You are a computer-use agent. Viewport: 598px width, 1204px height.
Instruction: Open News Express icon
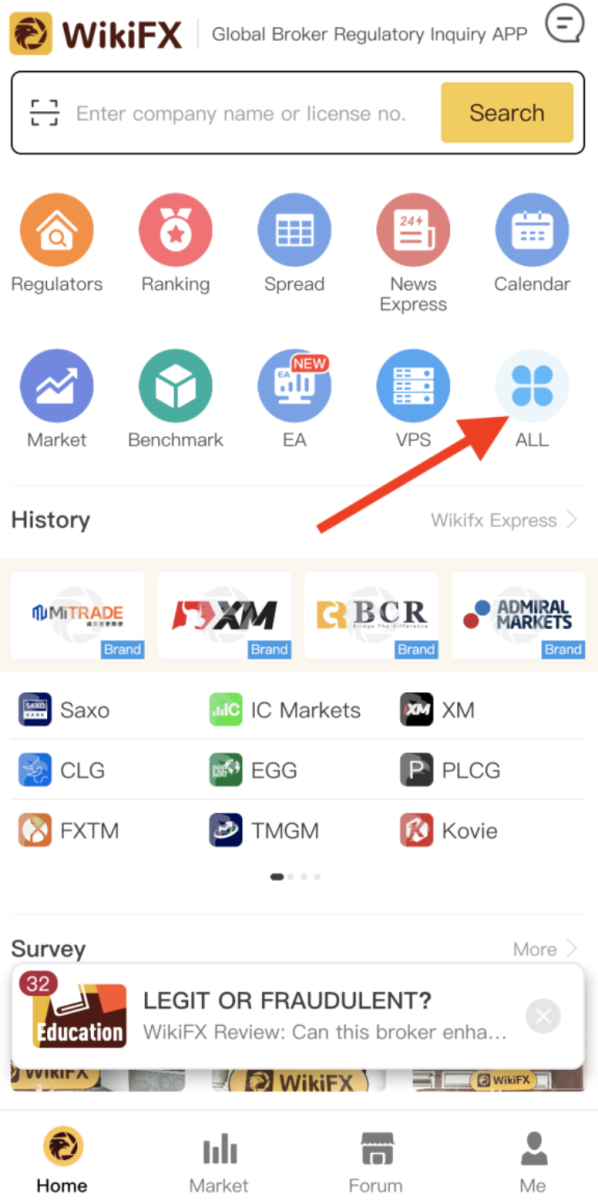(413, 231)
